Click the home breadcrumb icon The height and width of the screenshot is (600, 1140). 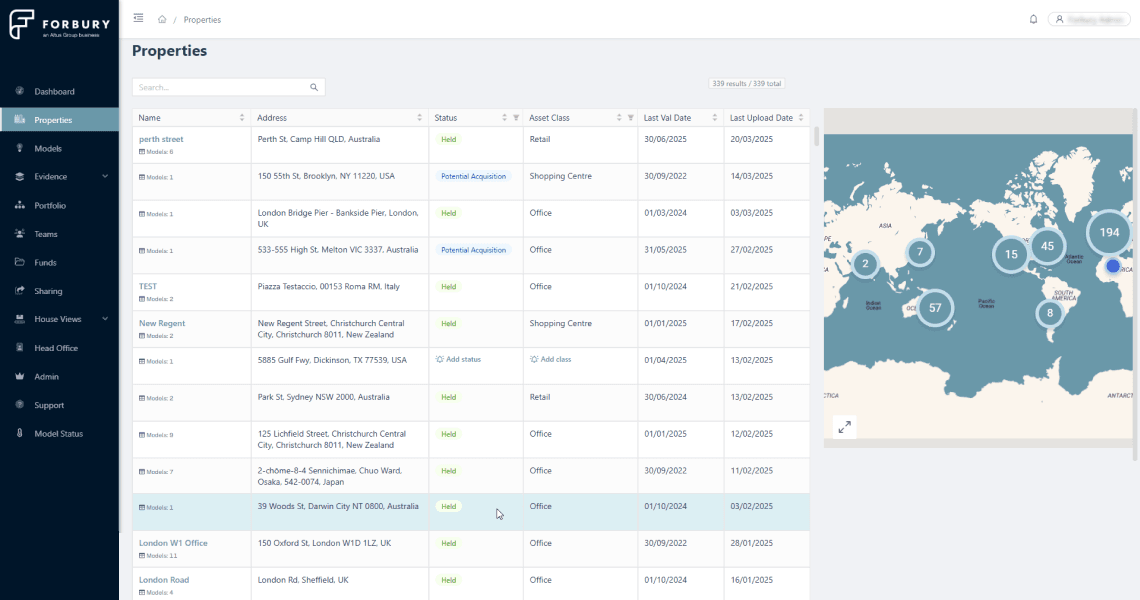pyautogui.click(x=162, y=19)
